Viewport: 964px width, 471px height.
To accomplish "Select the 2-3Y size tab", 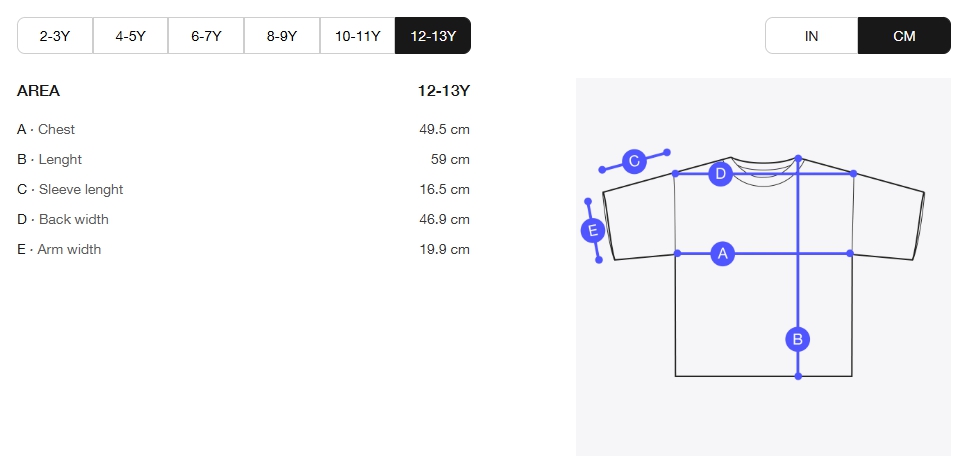I will coord(55,36).
